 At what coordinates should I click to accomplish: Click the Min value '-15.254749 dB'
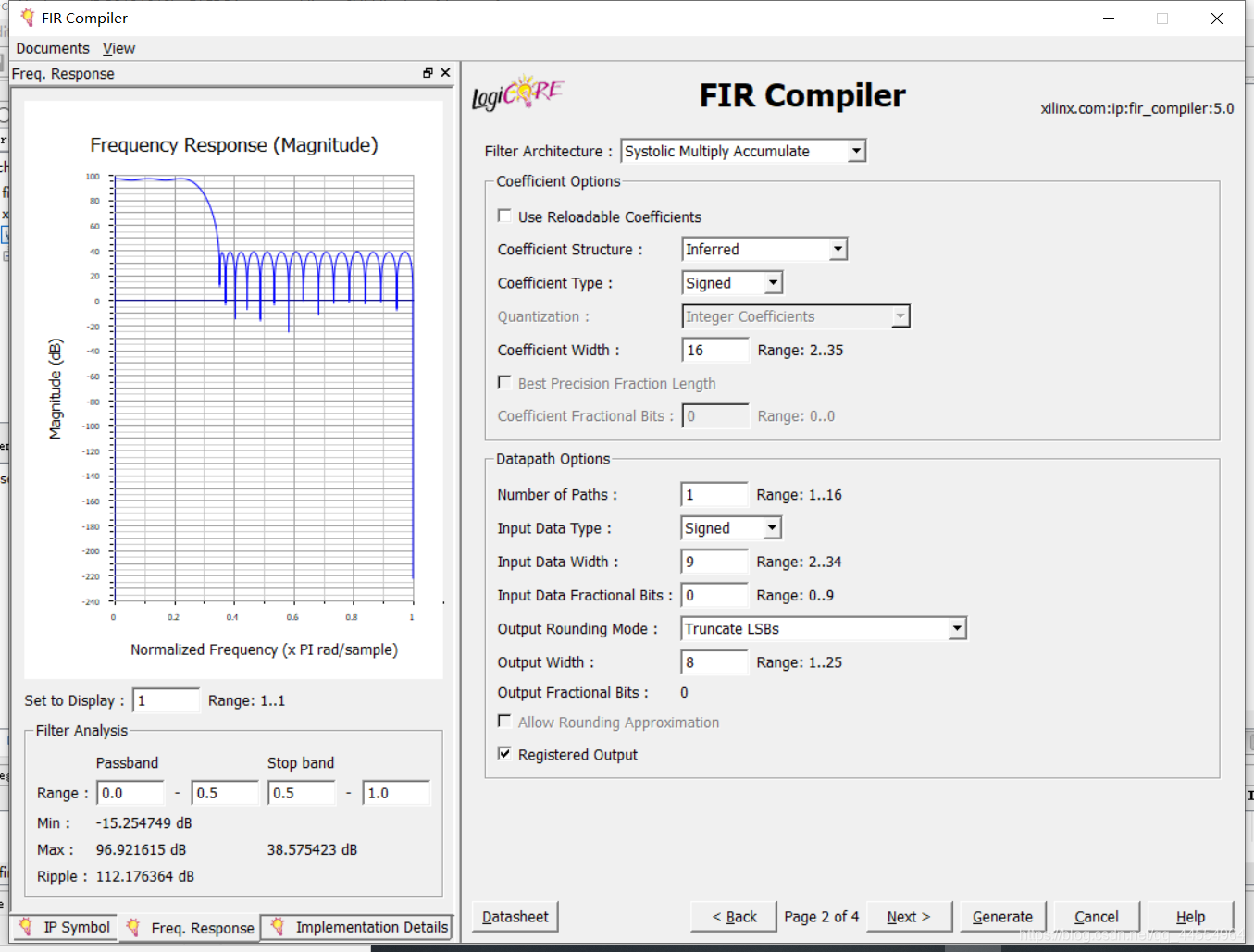(x=143, y=822)
